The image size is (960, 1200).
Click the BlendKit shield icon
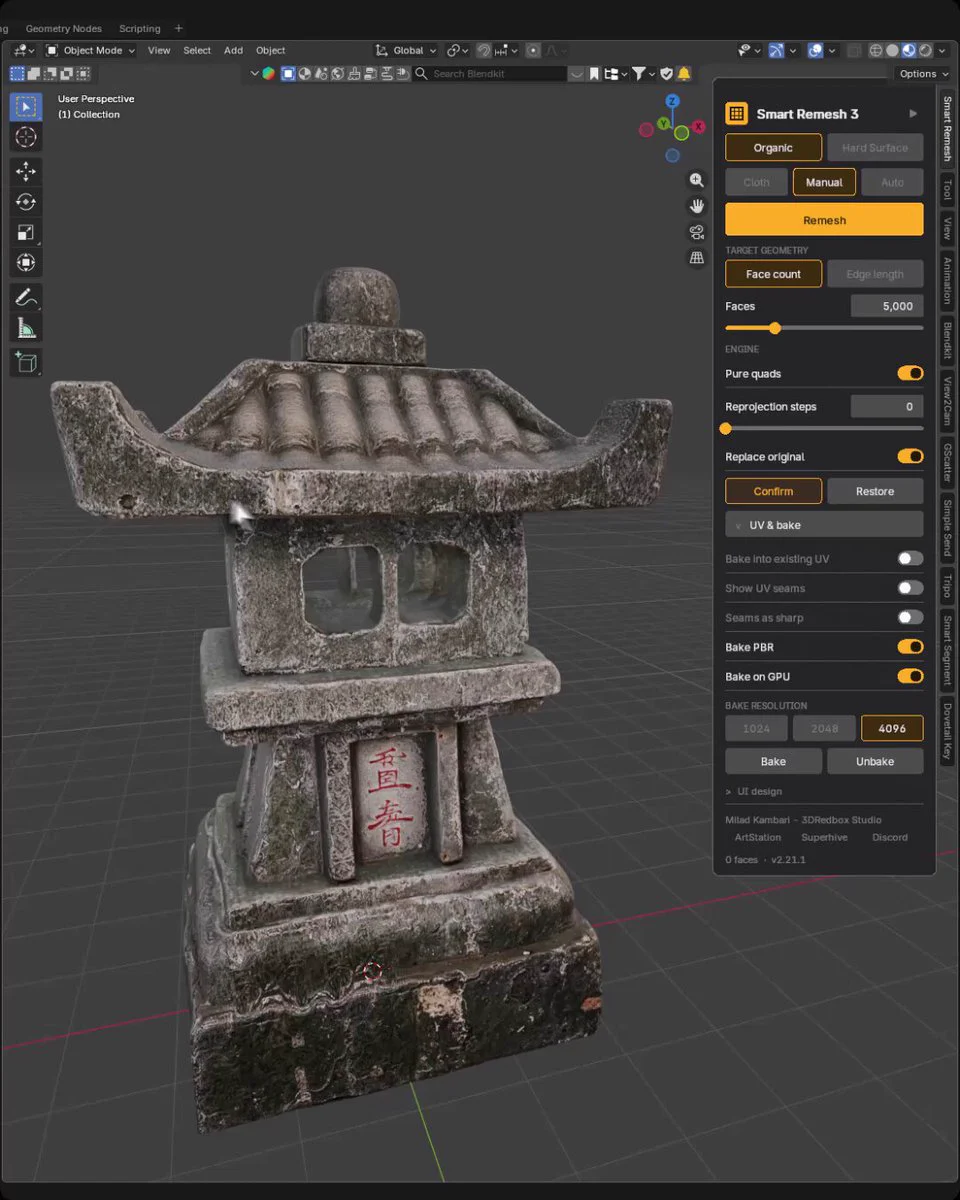(667, 74)
